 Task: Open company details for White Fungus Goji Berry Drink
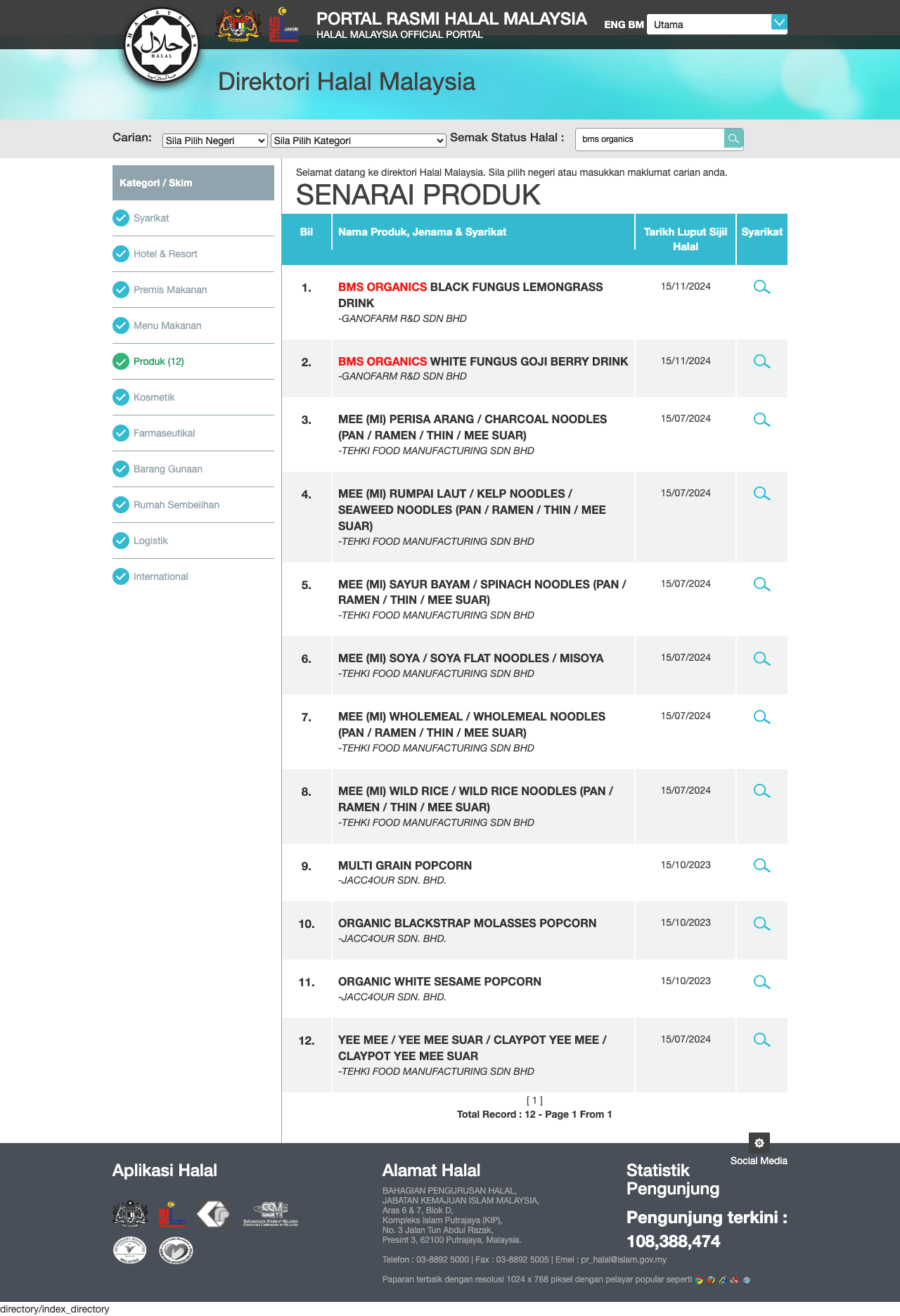pyautogui.click(x=761, y=361)
